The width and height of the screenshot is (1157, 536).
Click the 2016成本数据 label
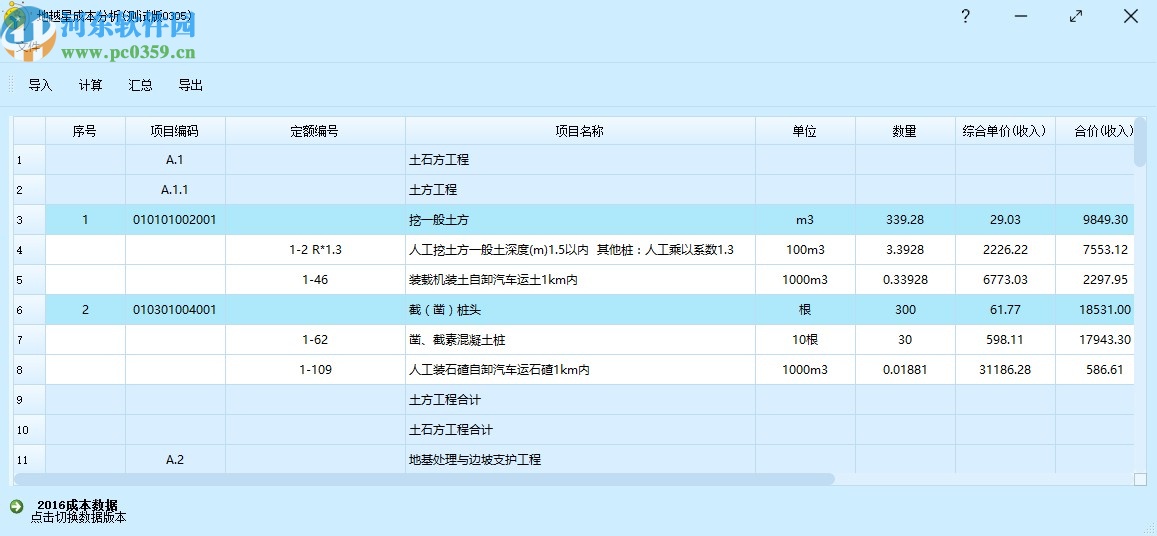[x=77, y=506]
